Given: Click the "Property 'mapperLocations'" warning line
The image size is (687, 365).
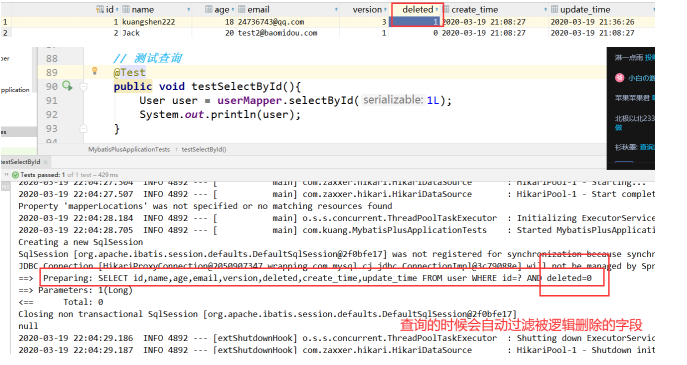Looking at the screenshot, I should click(205, 206).
